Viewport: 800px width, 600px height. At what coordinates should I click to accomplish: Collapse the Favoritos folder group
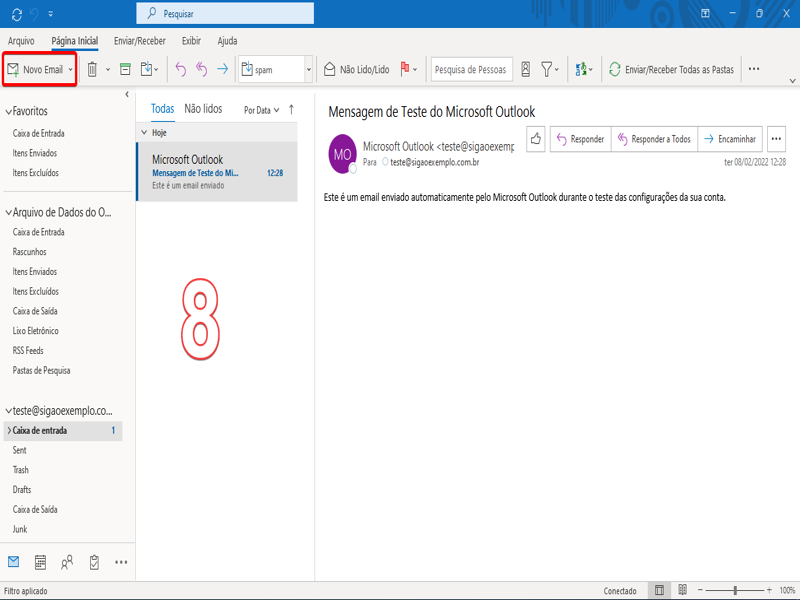point(9,112)
